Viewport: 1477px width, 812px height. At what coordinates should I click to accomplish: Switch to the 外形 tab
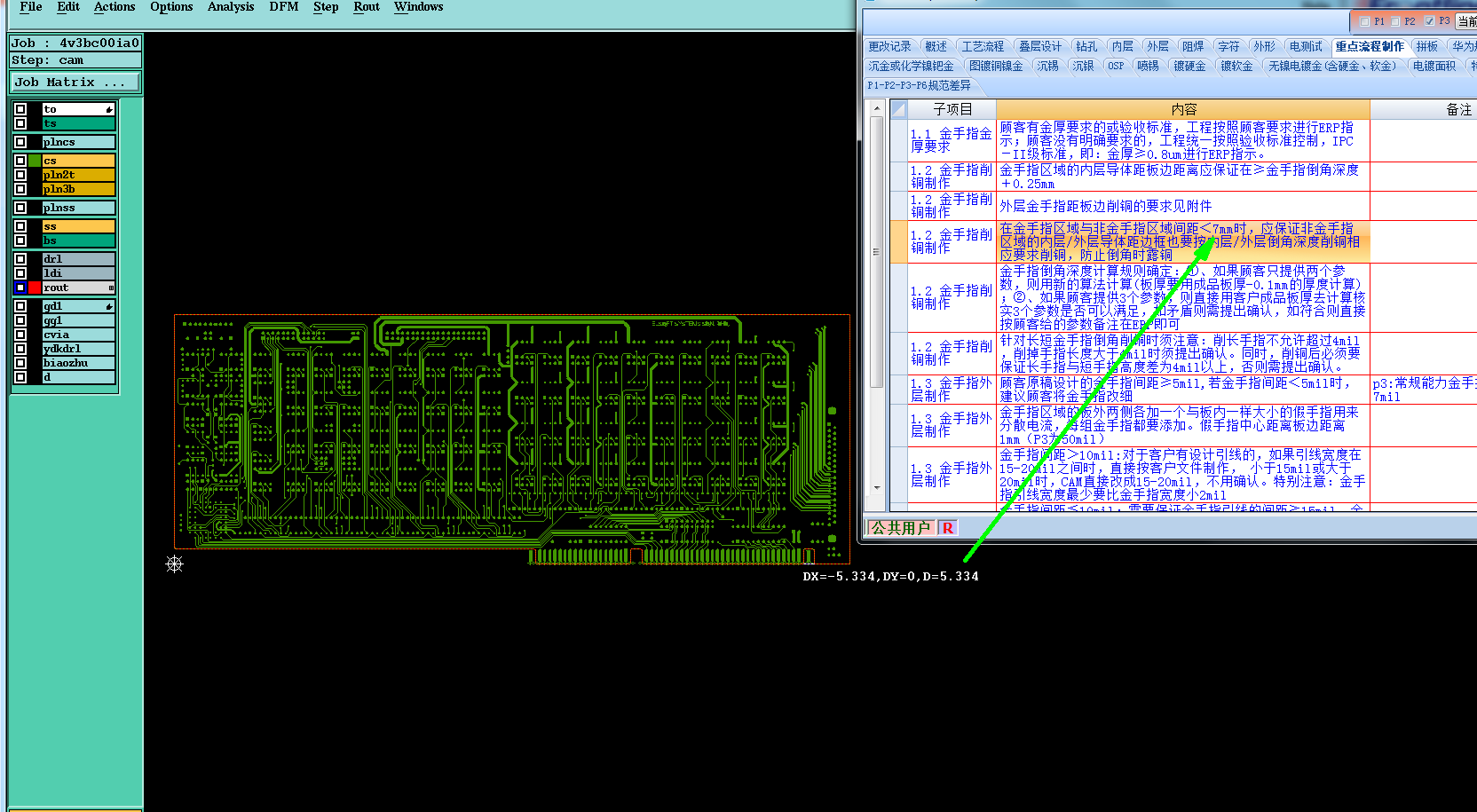(x=1264, y=46)
